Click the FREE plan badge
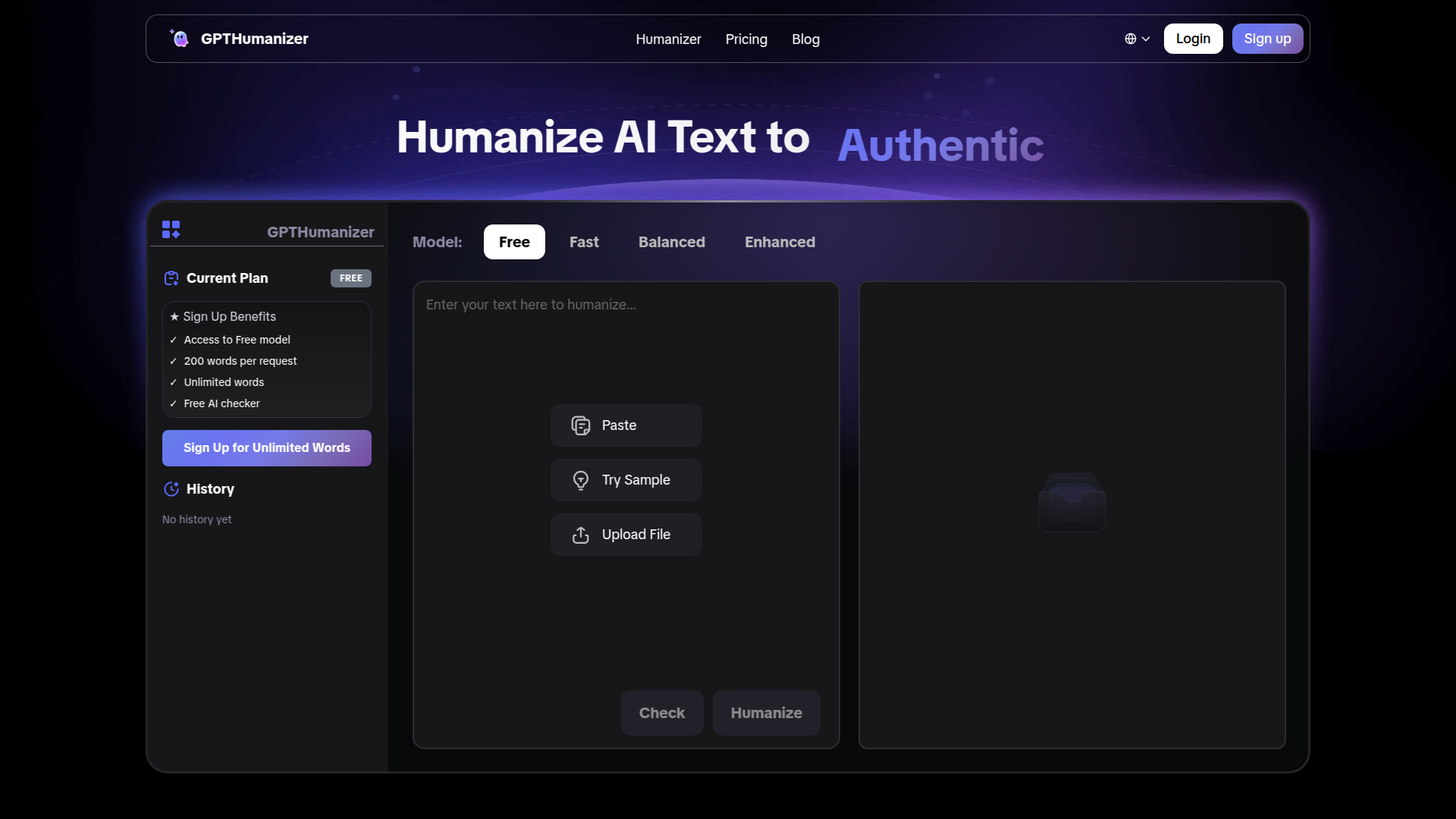1456x819 pixels. 350,278
